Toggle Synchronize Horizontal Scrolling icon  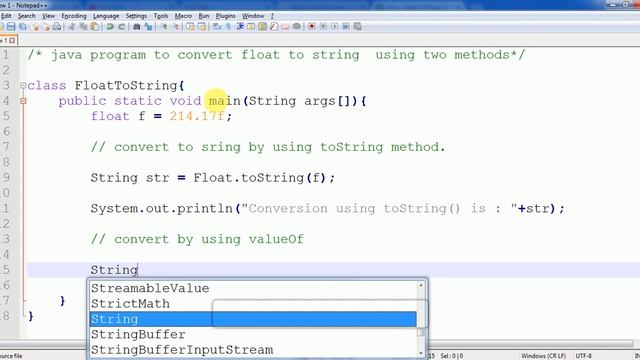[202, 27]
